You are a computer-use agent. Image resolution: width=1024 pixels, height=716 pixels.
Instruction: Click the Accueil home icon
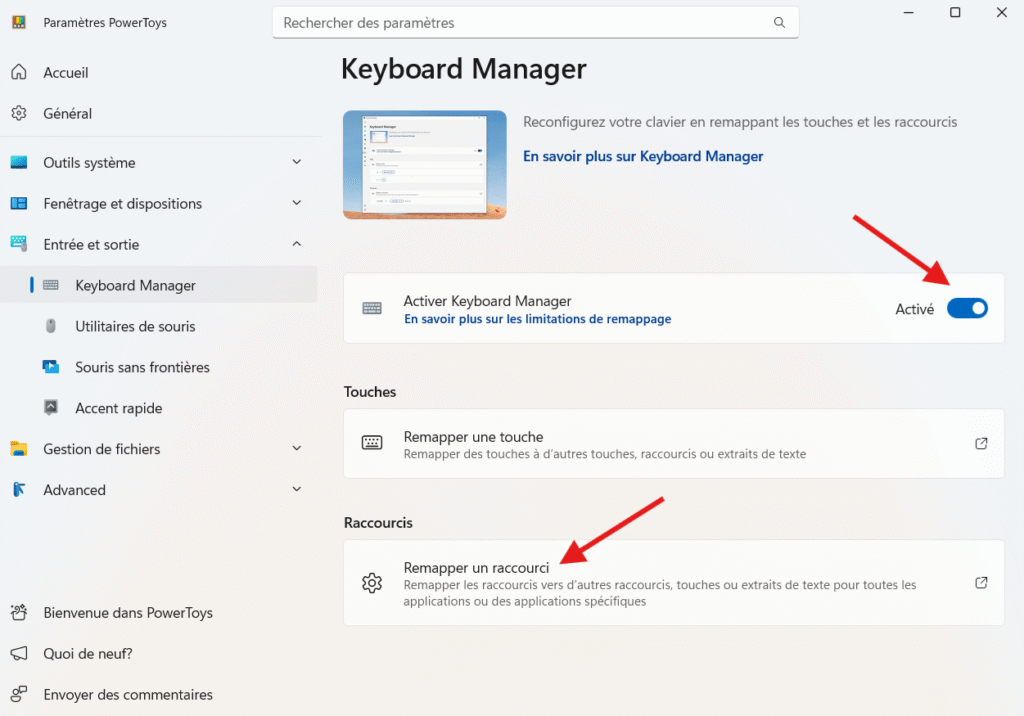pos(18,73)
